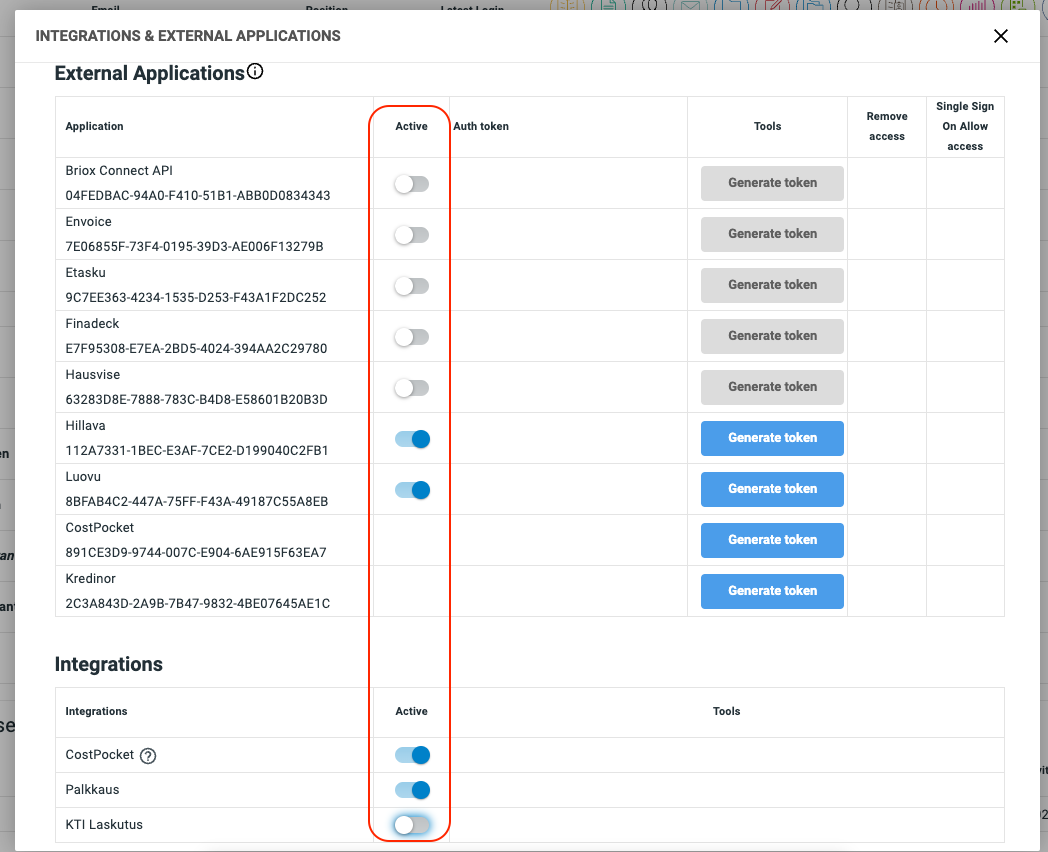Disable the Hillava active toggle
The height and width of the screenshot is (852, 1048).
(412, 439)
